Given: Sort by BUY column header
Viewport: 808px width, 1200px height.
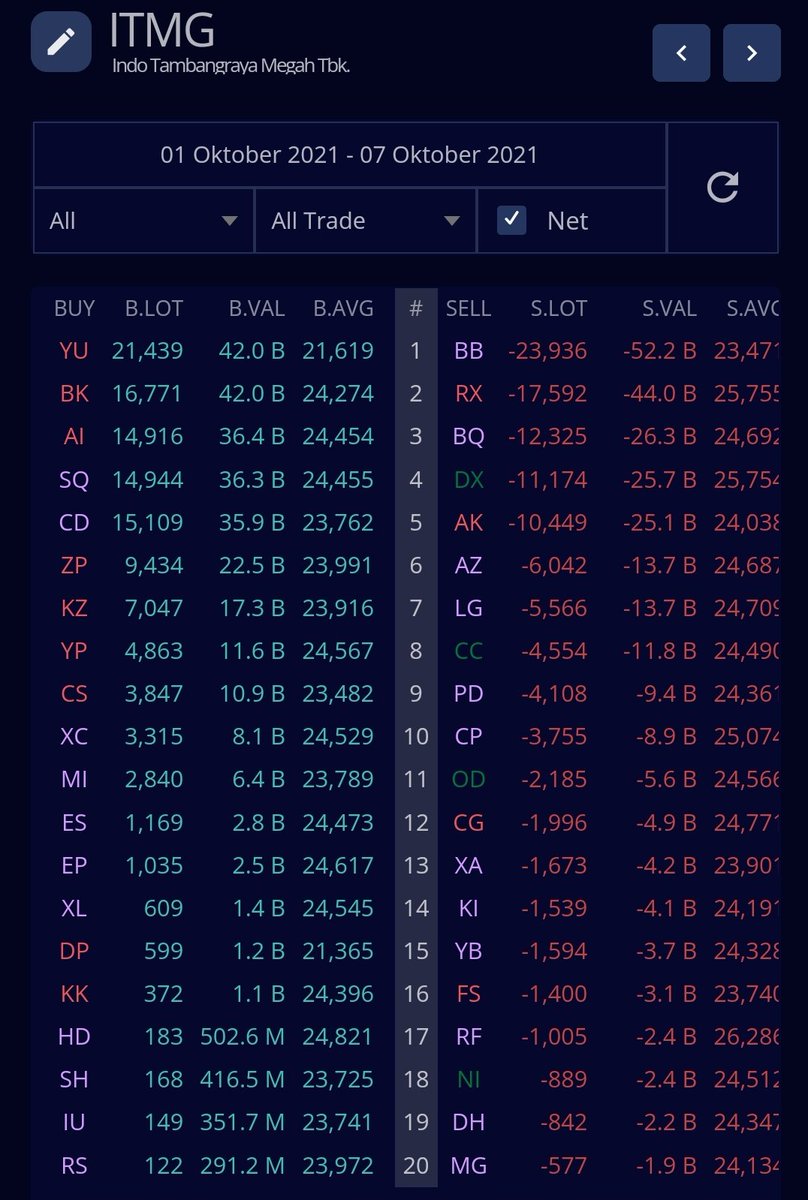Looking at the screenshot, I should coord(74,309).
